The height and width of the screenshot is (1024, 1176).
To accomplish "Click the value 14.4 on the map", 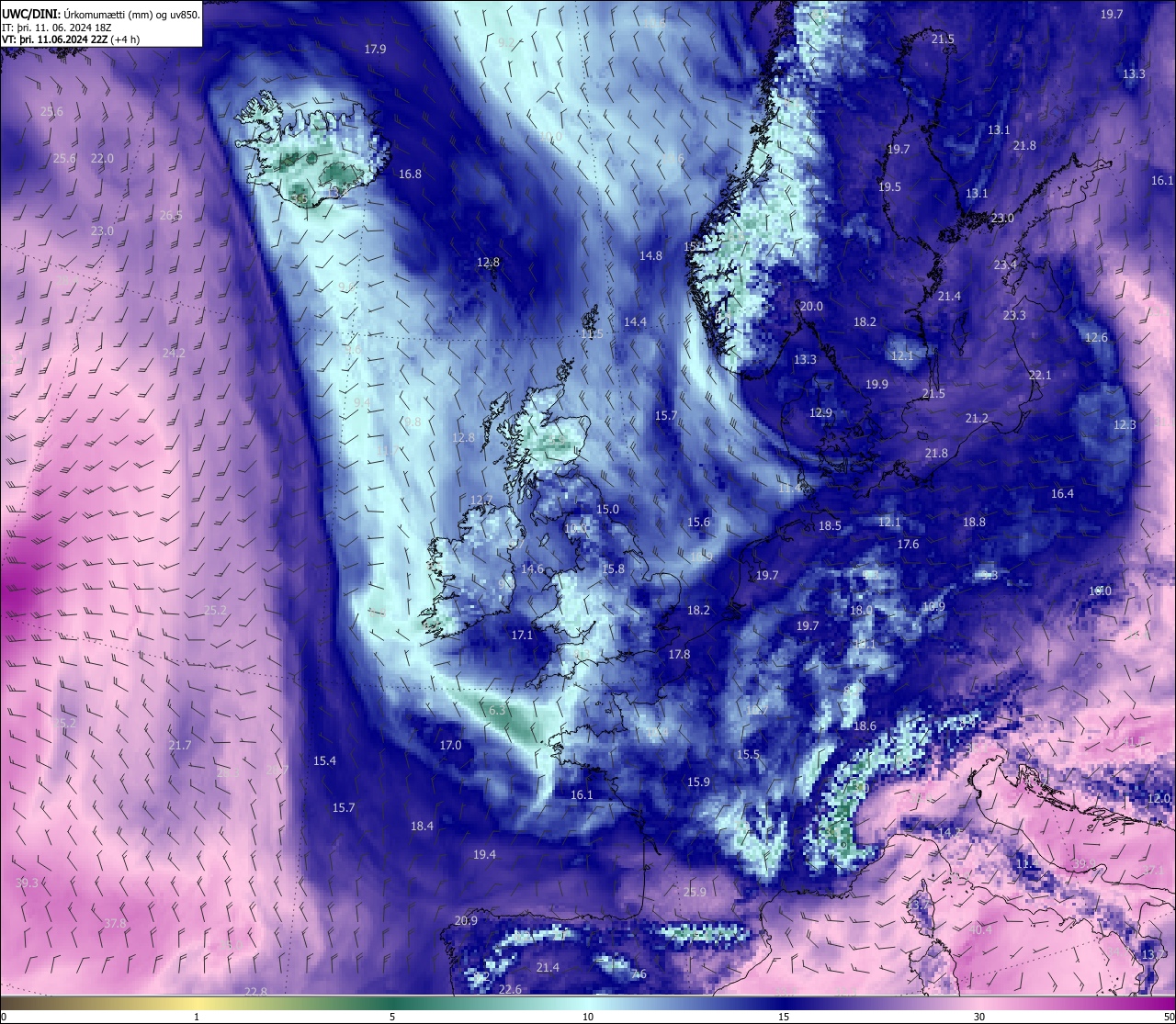I will pos(635,322).
